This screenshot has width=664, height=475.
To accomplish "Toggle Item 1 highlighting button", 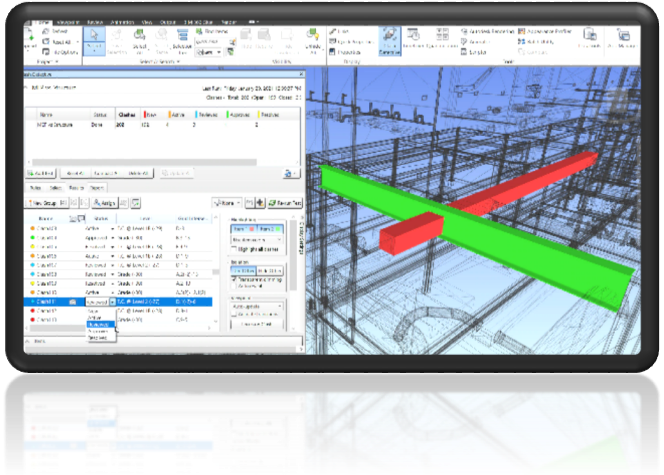I will [243, 229].
